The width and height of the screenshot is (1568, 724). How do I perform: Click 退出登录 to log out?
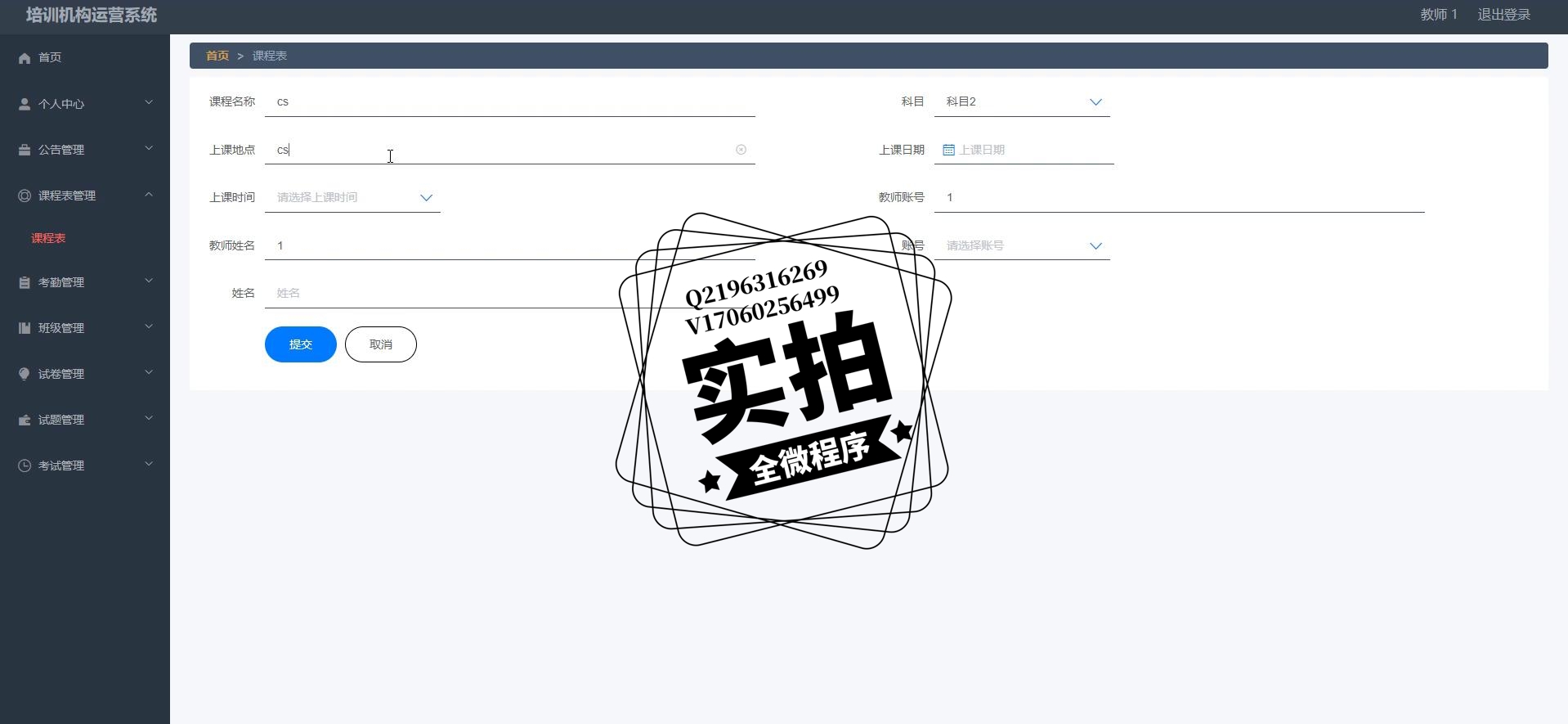[1504, 15]
